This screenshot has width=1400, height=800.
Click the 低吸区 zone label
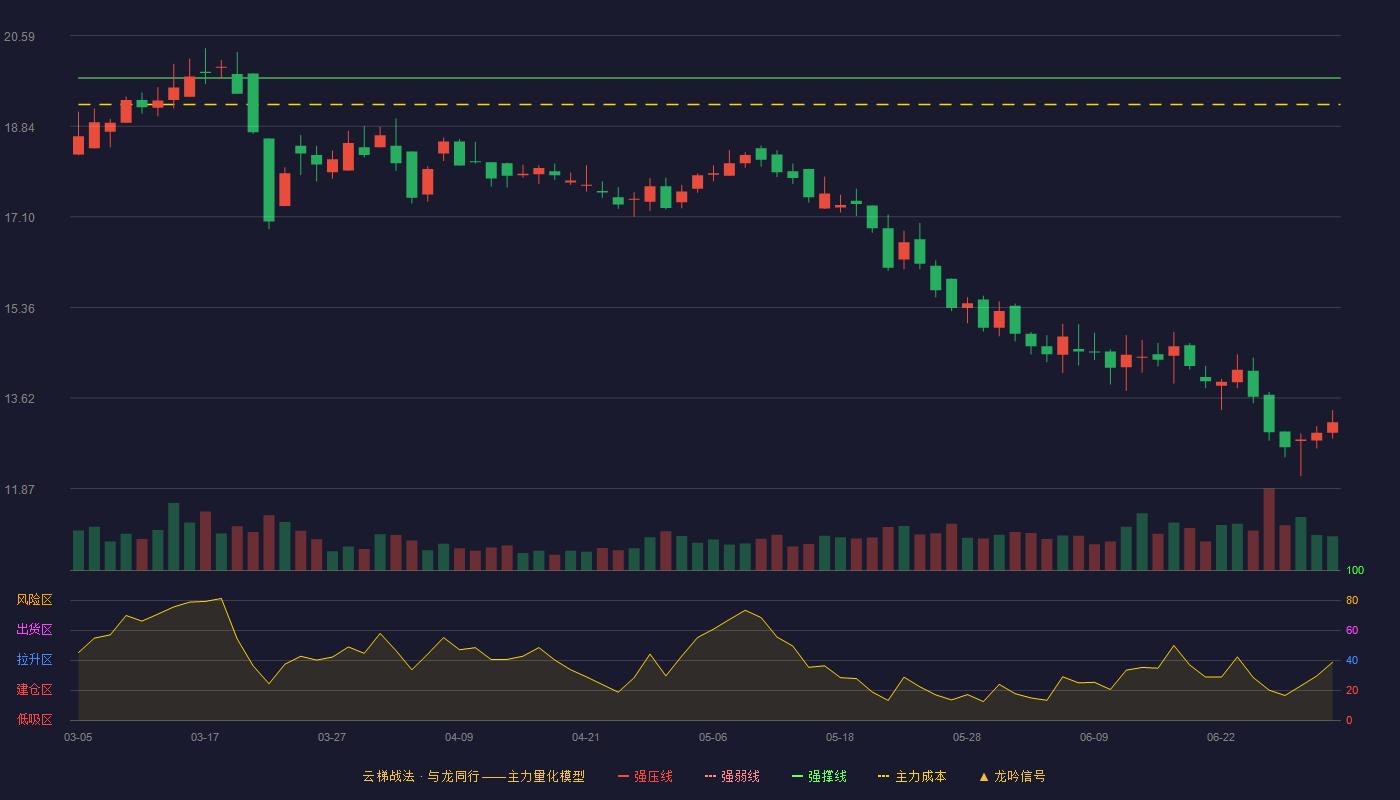click(34, 720)
